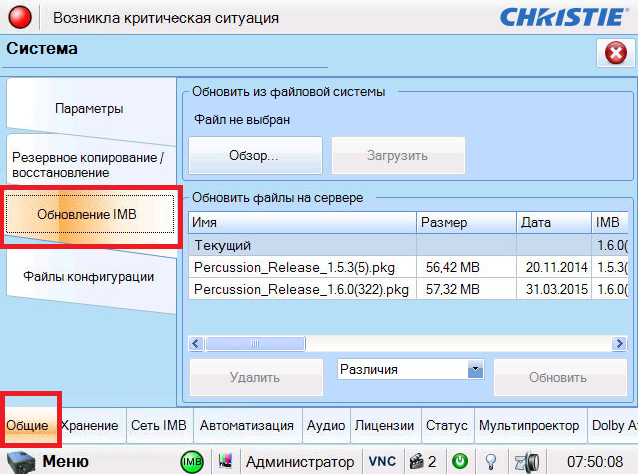Select Percussion_Release_1.5.3(5).pkg file row

(x=409, y=267)
